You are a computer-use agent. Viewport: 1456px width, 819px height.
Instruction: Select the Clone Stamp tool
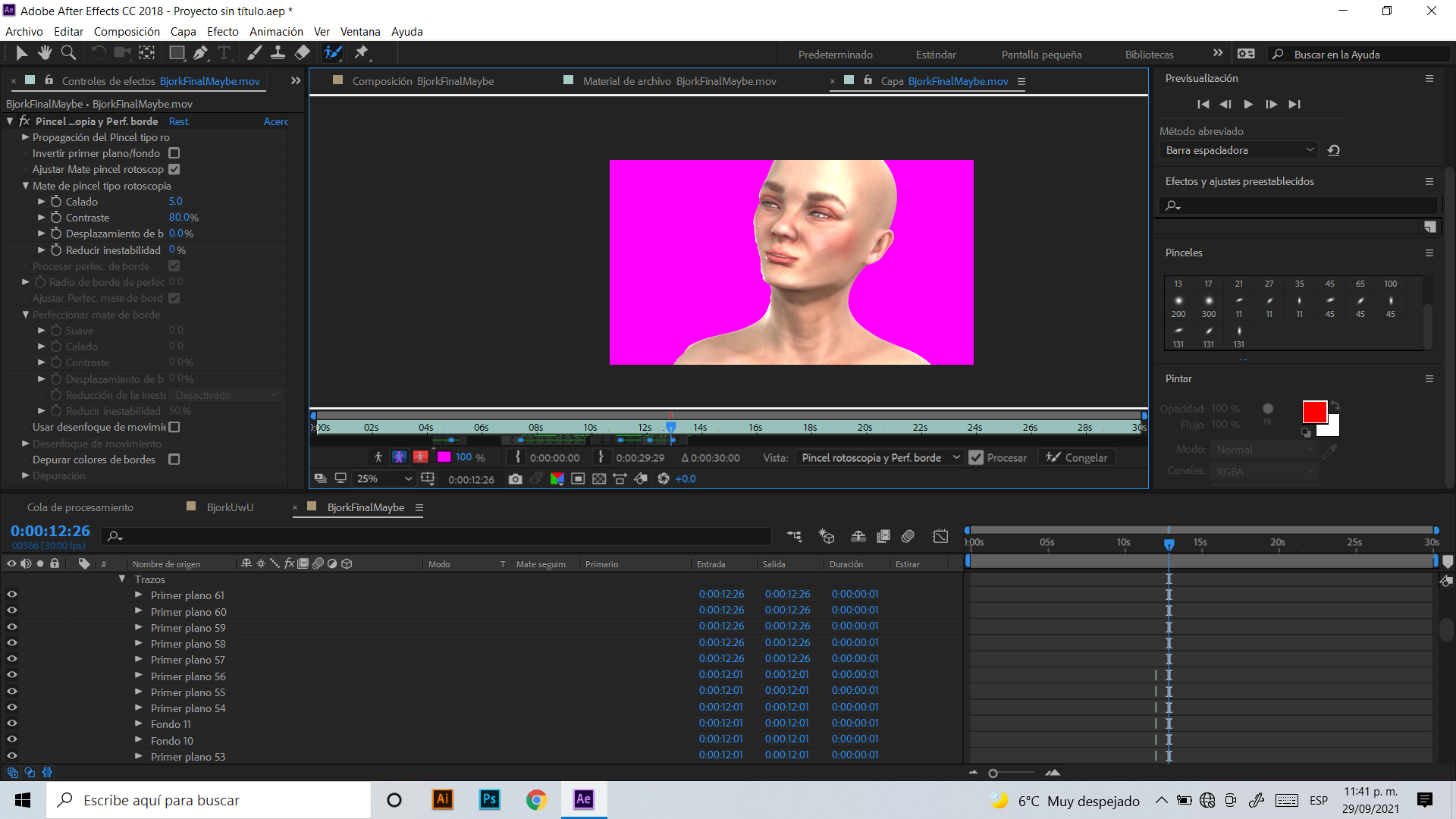point(278,53)
